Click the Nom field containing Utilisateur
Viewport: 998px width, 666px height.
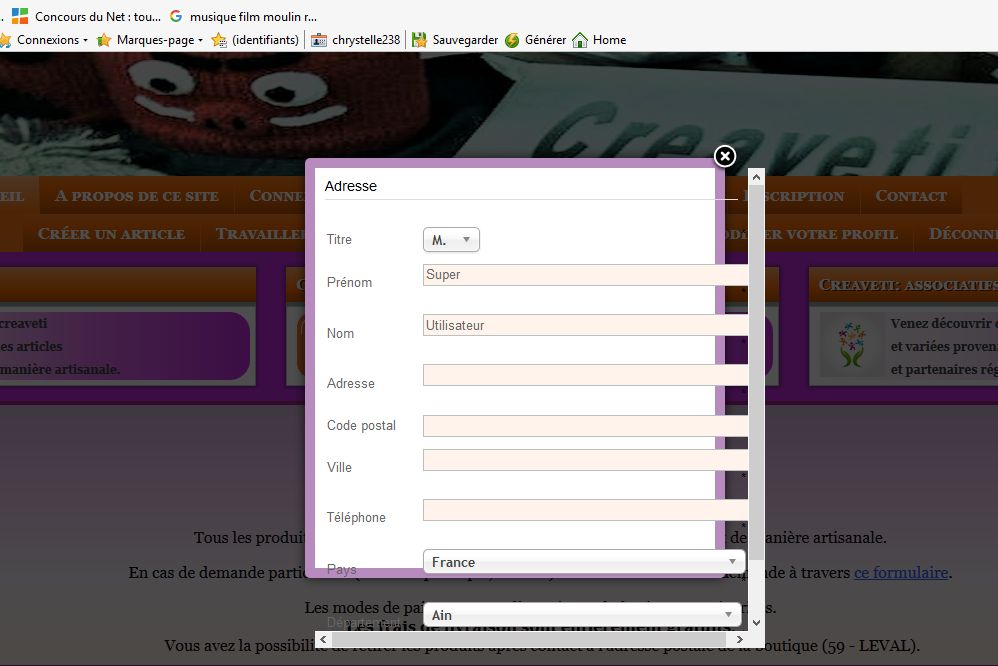point(585,325)
